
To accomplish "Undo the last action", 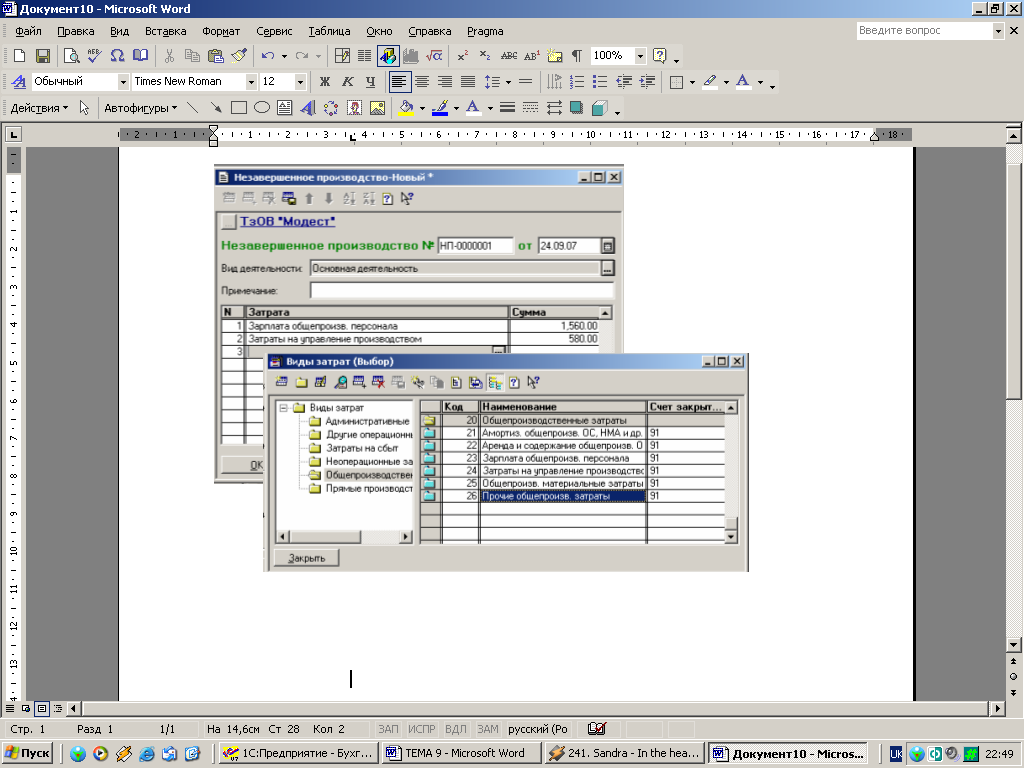I will tap(268, 56).
